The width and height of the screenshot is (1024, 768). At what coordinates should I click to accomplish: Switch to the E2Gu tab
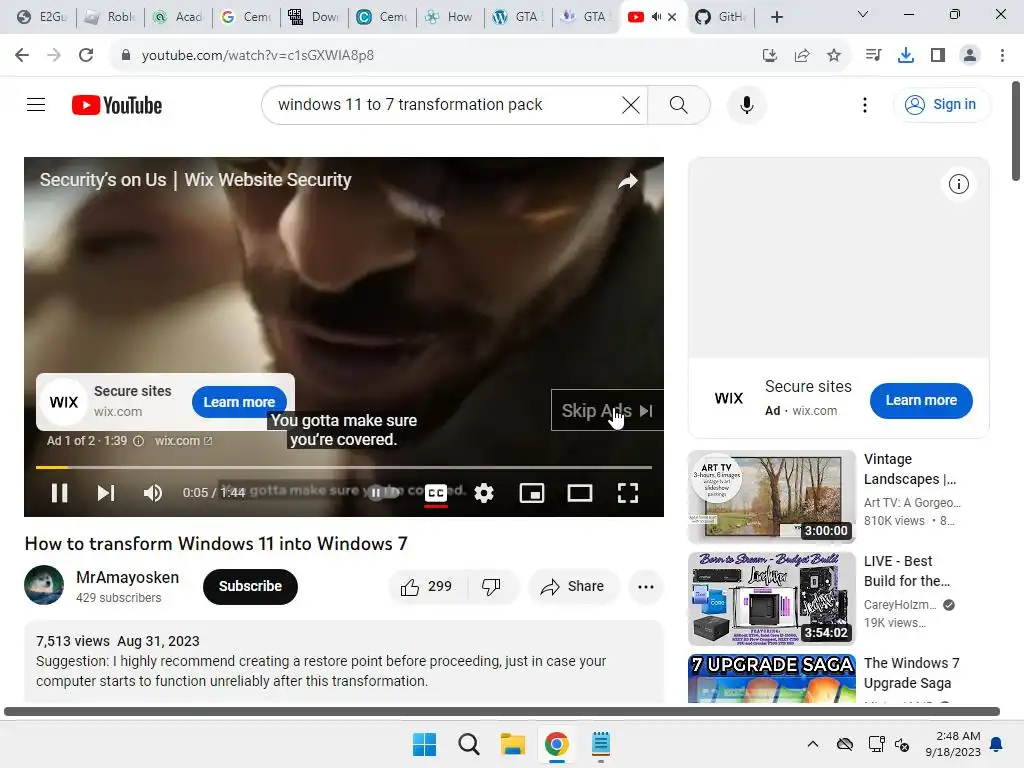point(42,17)
